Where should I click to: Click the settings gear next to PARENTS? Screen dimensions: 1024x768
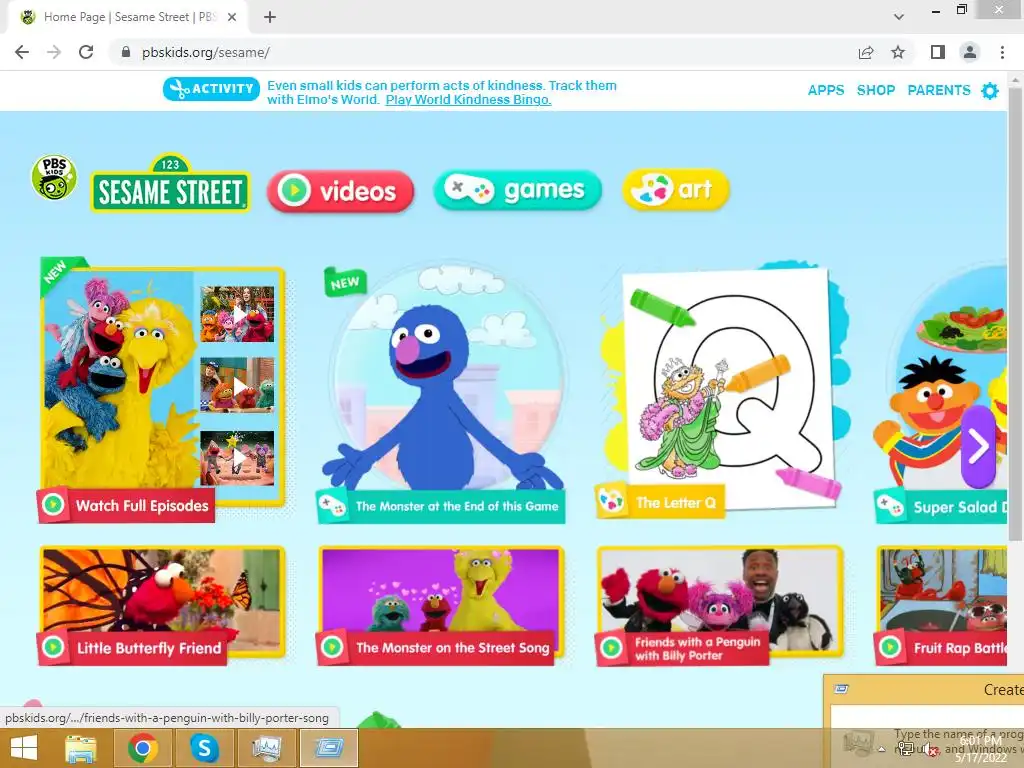990,91
